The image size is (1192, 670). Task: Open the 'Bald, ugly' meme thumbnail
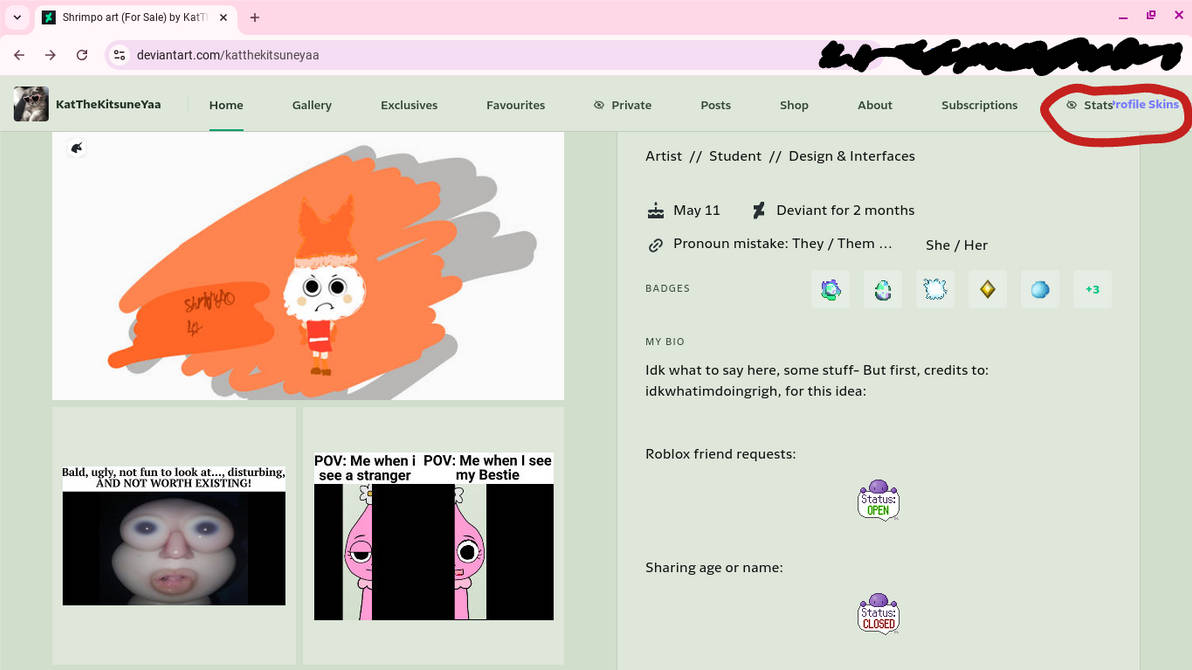click(x=174, y=535)
